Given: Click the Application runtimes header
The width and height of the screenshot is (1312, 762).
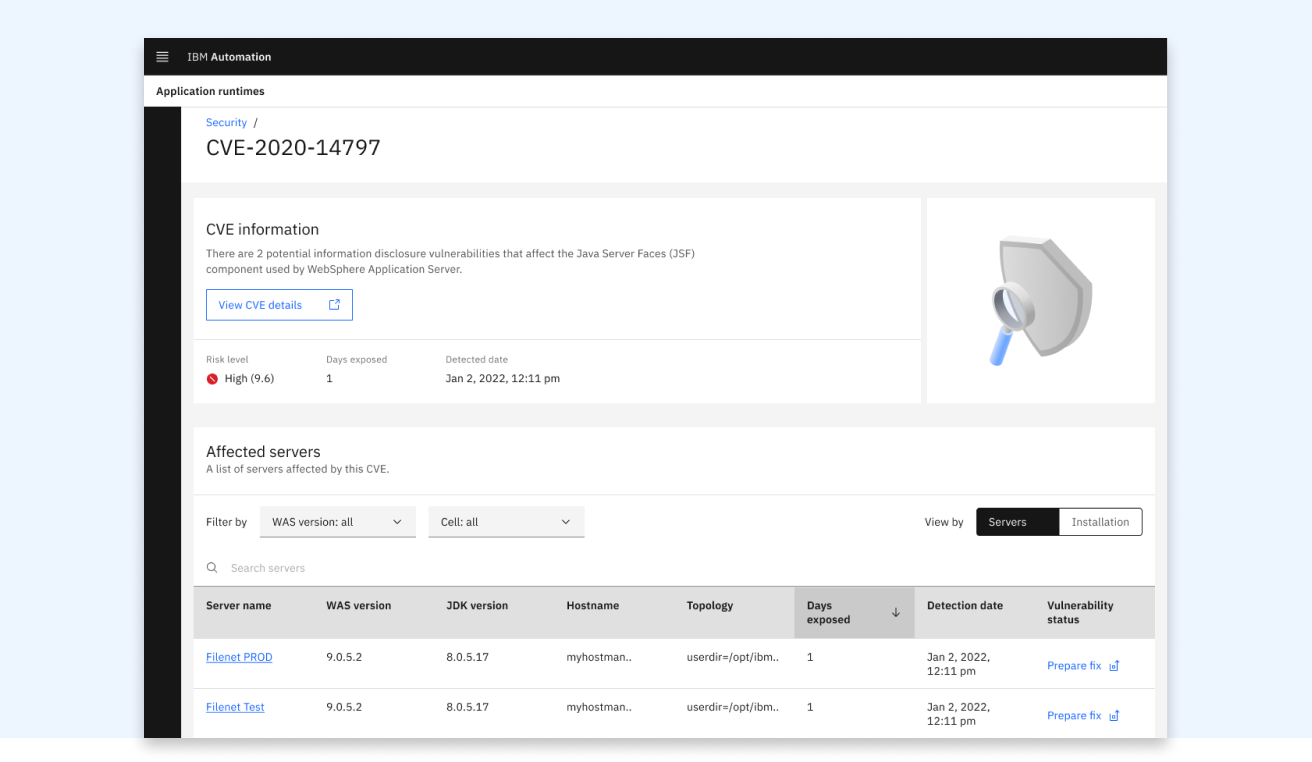Looking at the screenshot, I should click(210, 91).
